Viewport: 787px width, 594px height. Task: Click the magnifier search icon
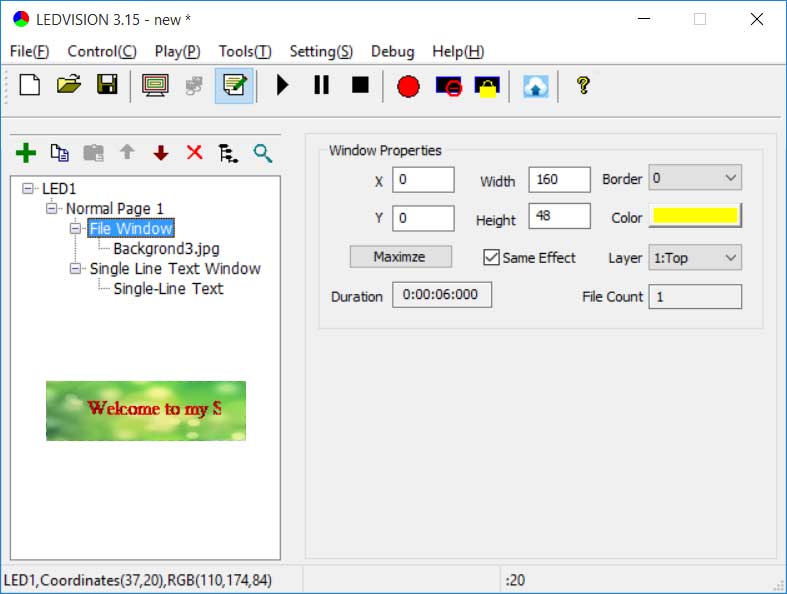click(263, 153)
